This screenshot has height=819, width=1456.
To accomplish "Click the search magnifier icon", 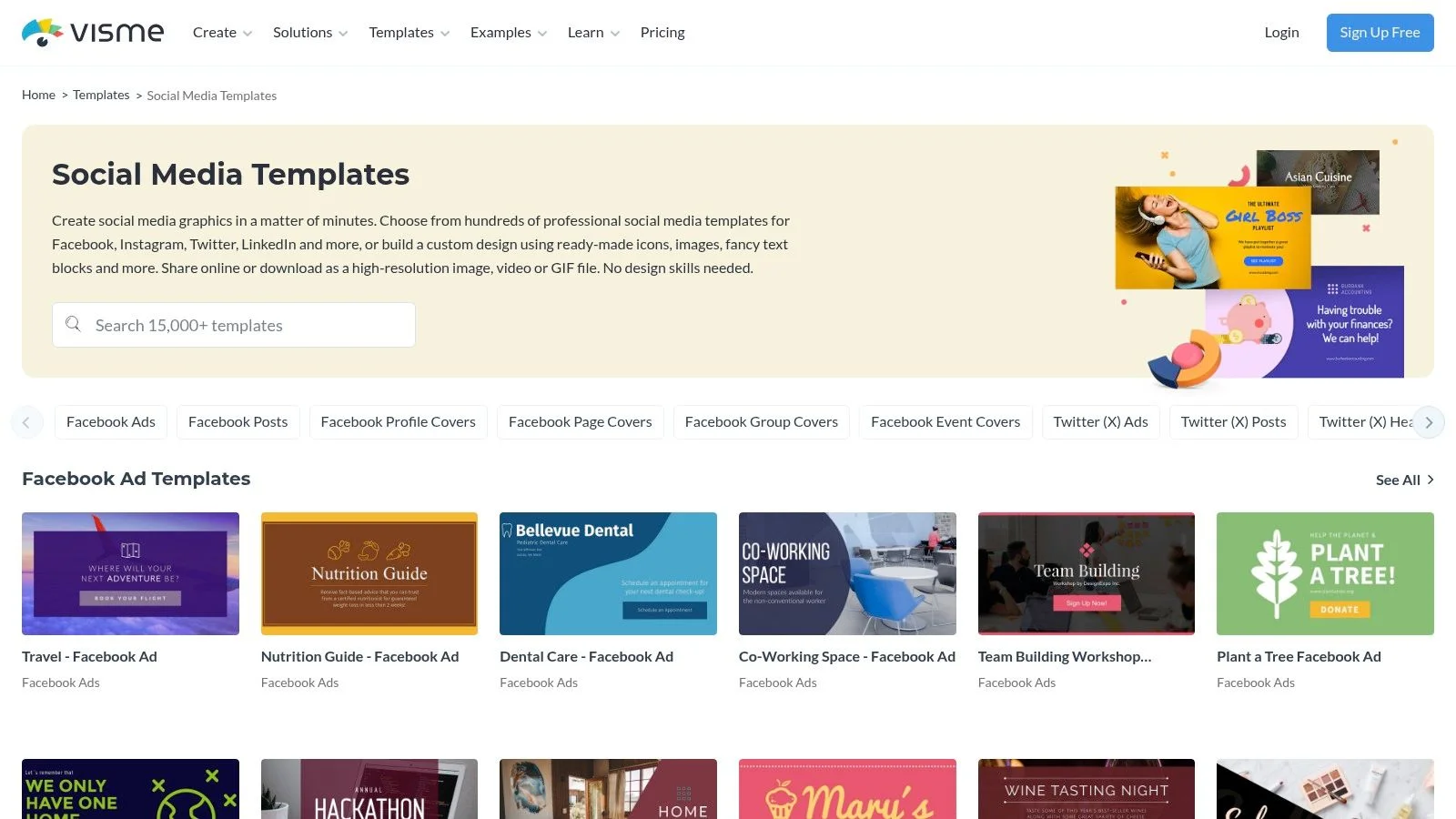I will [74, 324].
